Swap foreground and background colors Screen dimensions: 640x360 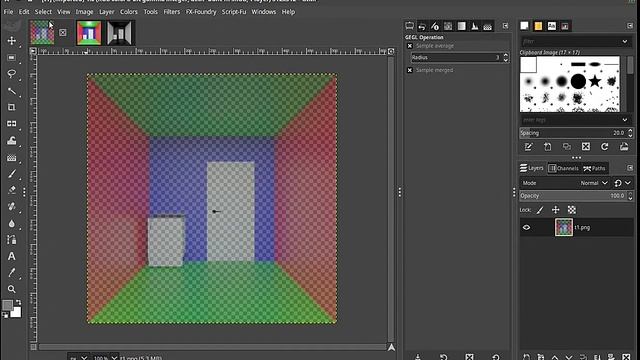tap(18, 302)
